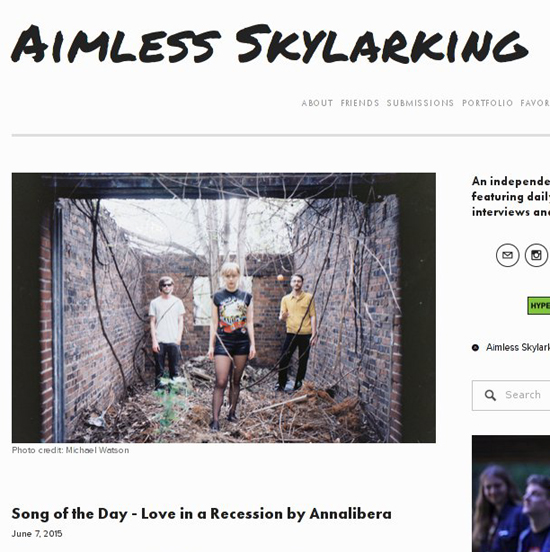Click into the Search input field
This screenshot has width=550, height=552.
coord(511,395)
